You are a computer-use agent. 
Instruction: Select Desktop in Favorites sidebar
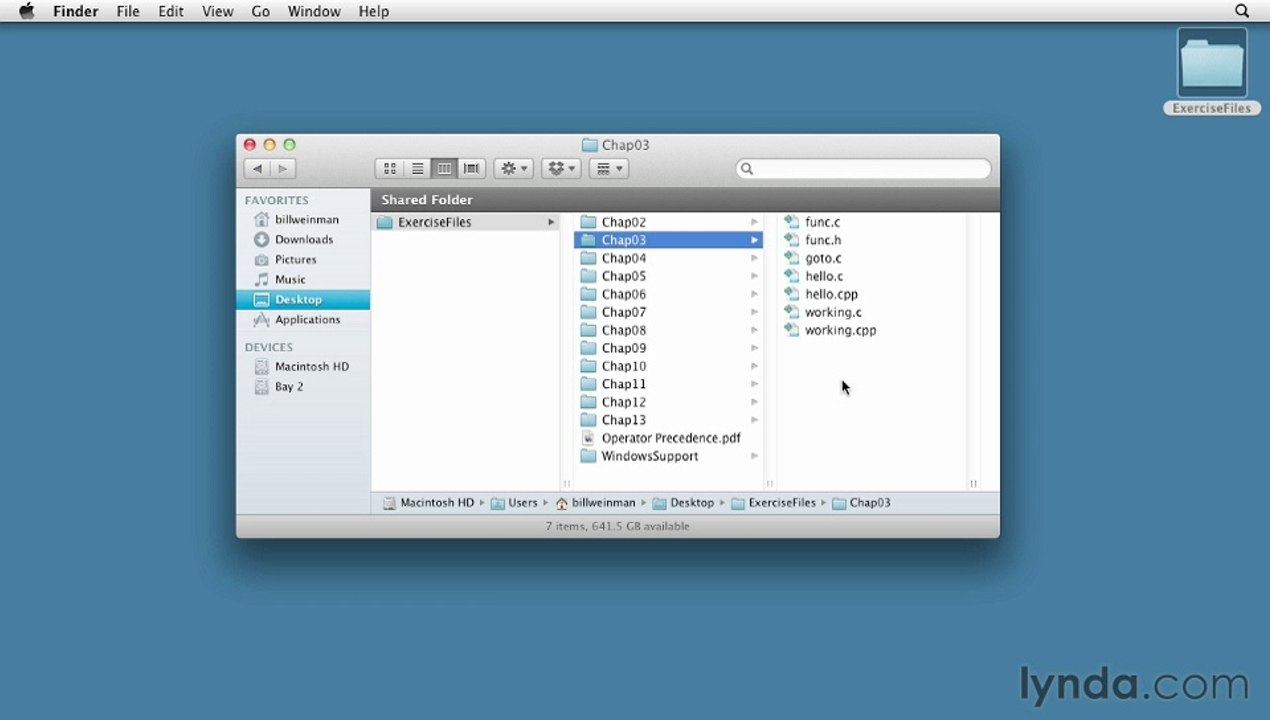tap(303, 299)
